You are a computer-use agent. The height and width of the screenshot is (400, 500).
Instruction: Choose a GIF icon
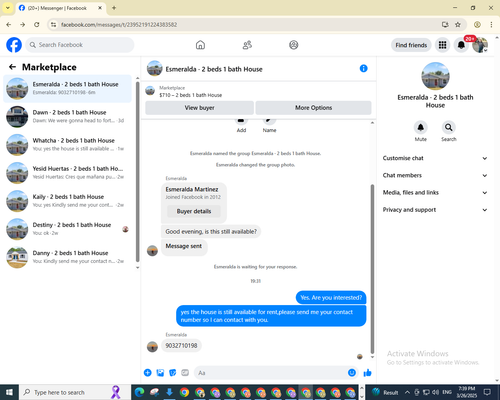click(185, 373)
